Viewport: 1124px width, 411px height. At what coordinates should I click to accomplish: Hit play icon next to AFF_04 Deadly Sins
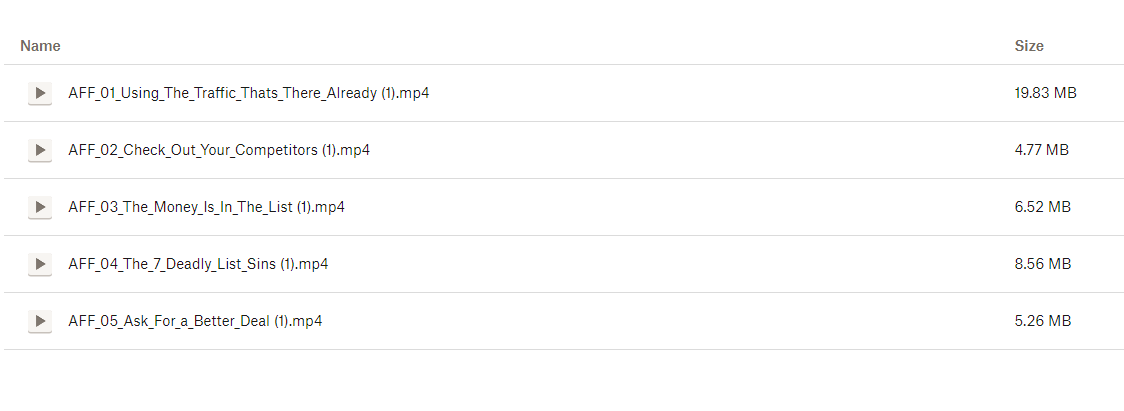click(x=40, y=264)
